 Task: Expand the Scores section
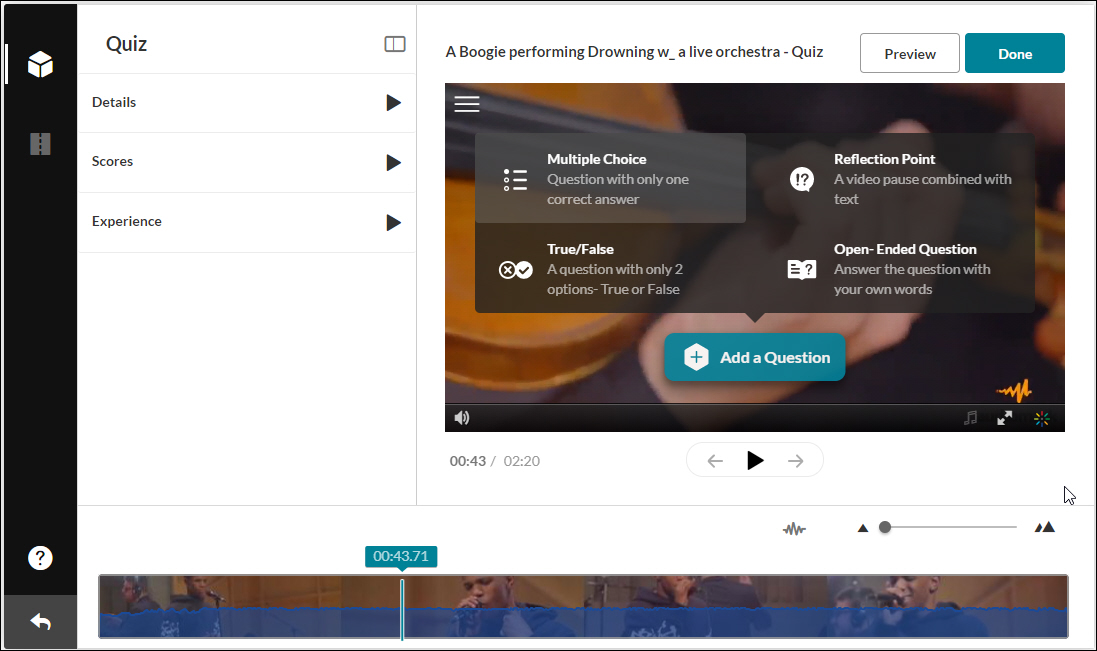pos(246,162)
